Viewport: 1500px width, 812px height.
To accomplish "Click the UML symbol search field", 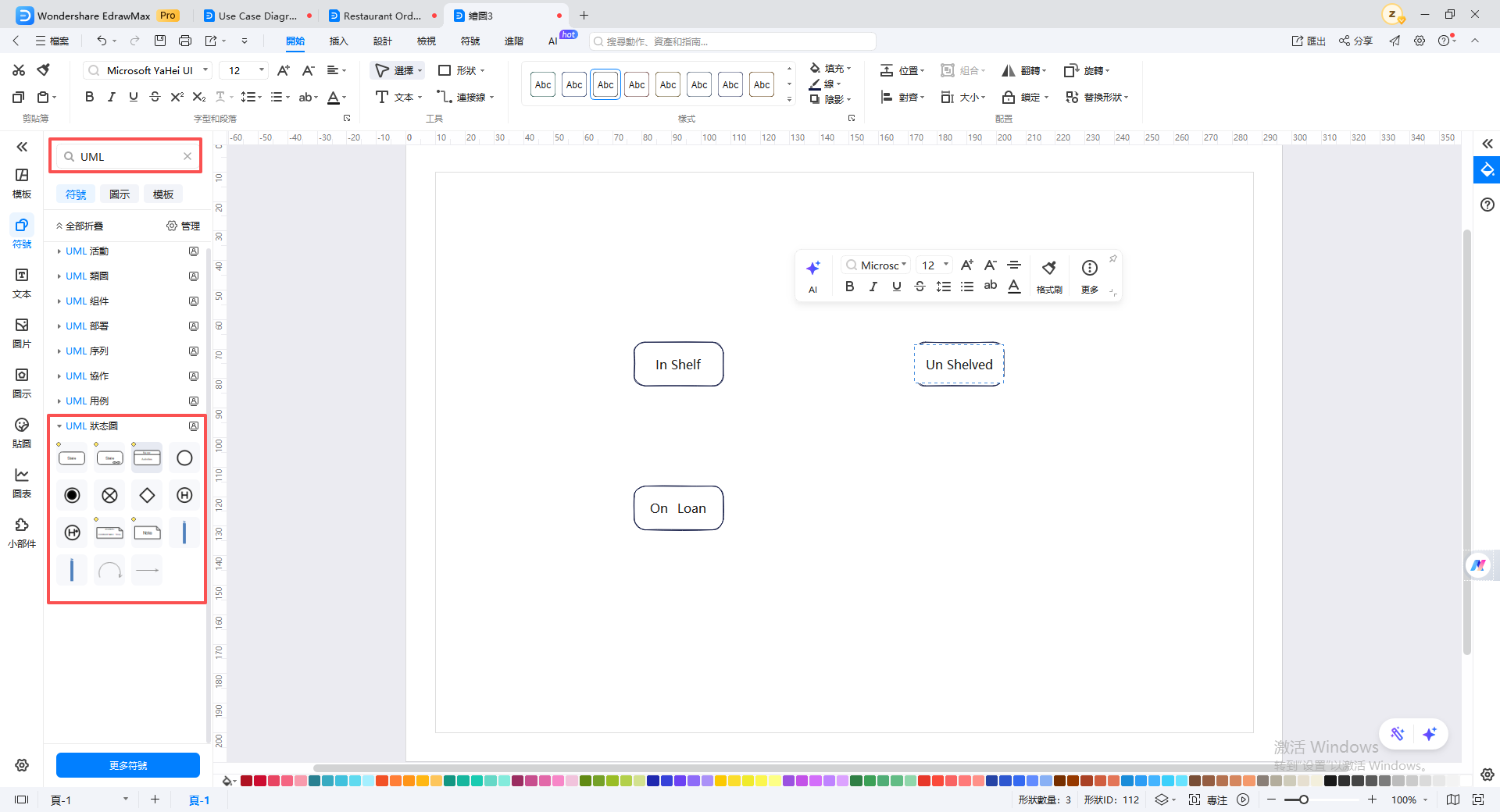I will [128, 156].
